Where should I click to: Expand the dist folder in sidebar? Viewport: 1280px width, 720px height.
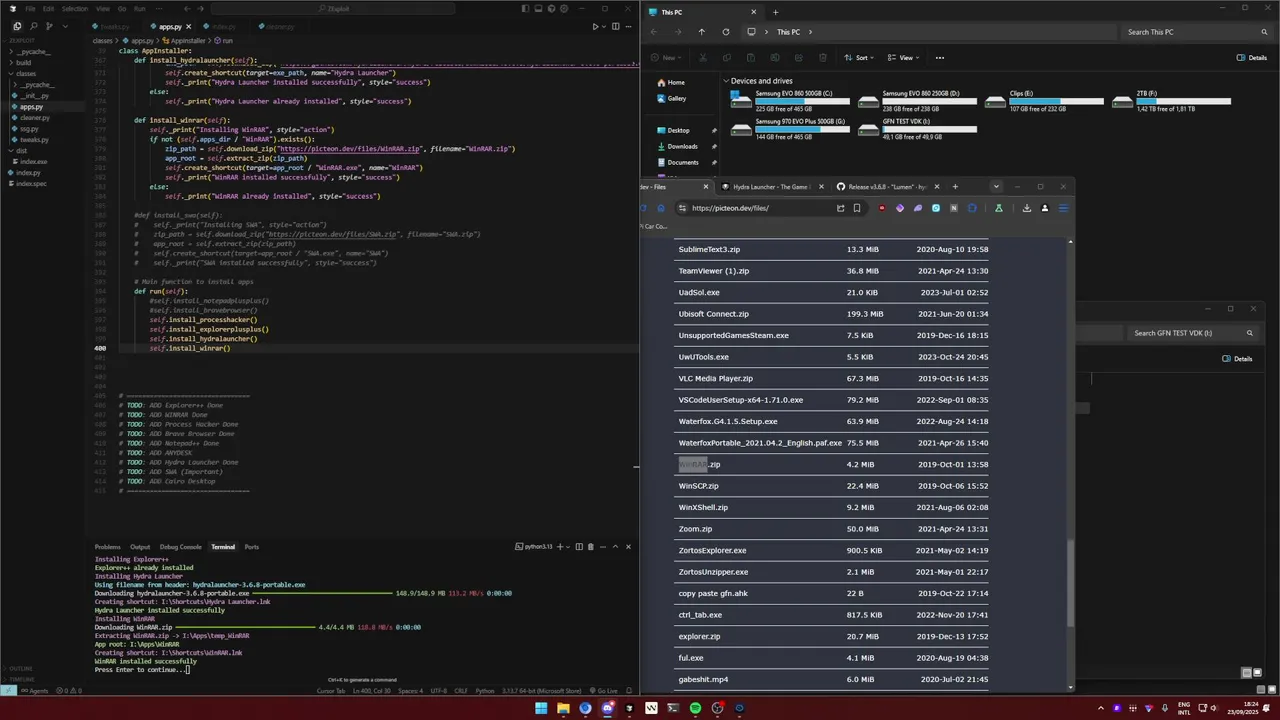click(x=22, y=151)
